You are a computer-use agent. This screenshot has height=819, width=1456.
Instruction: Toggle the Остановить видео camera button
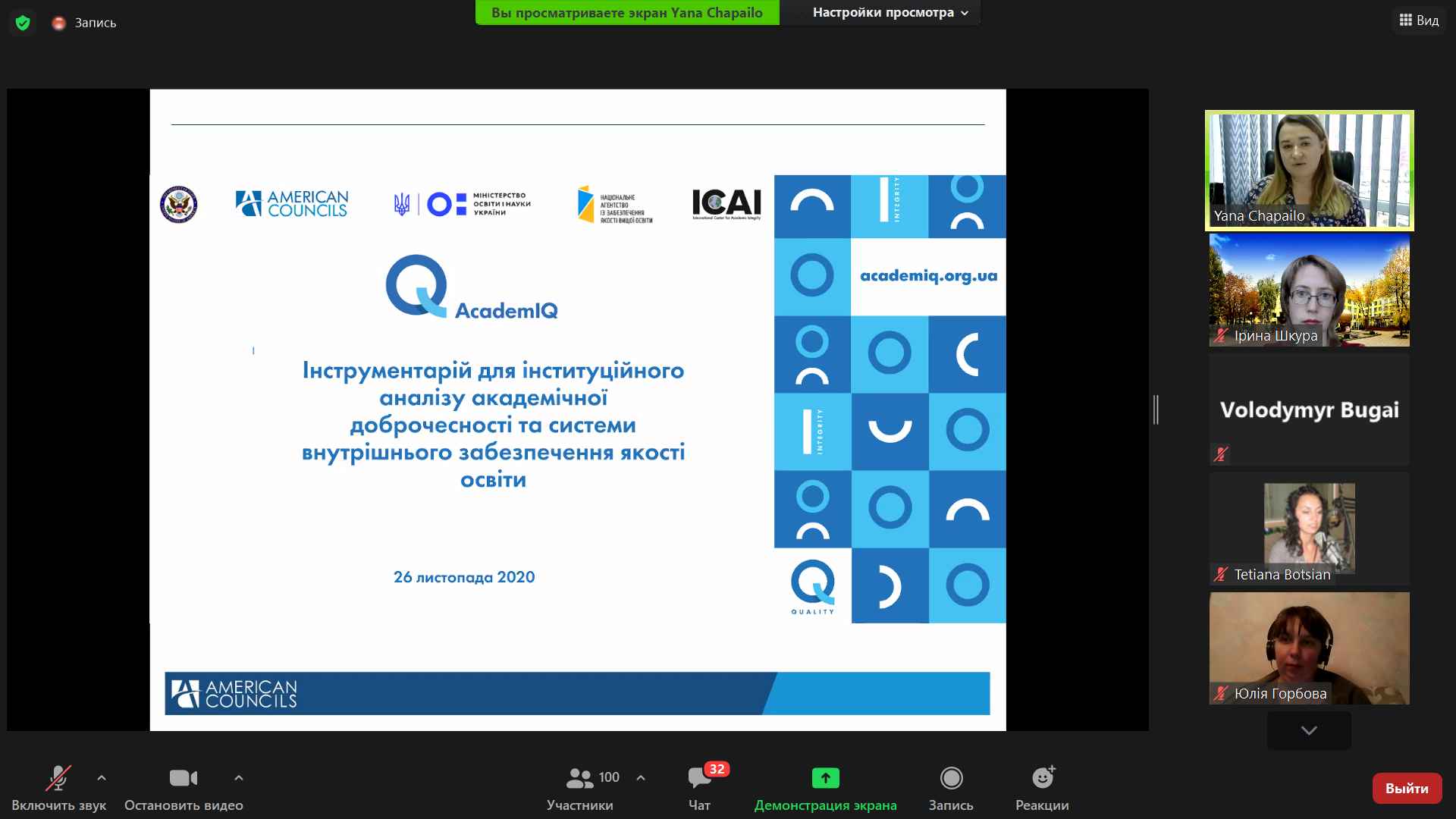tap(184, 789)
